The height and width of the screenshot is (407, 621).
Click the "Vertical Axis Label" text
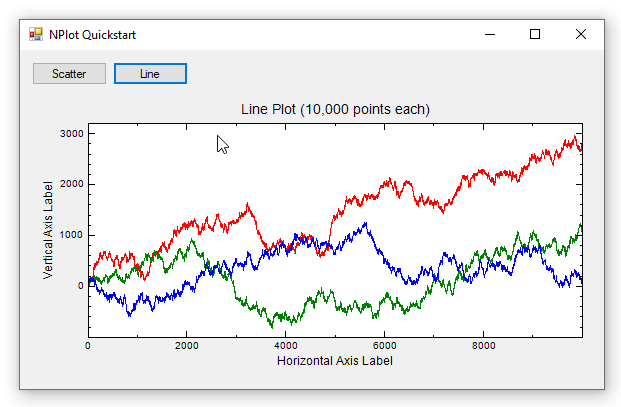(x=48, y=230)
